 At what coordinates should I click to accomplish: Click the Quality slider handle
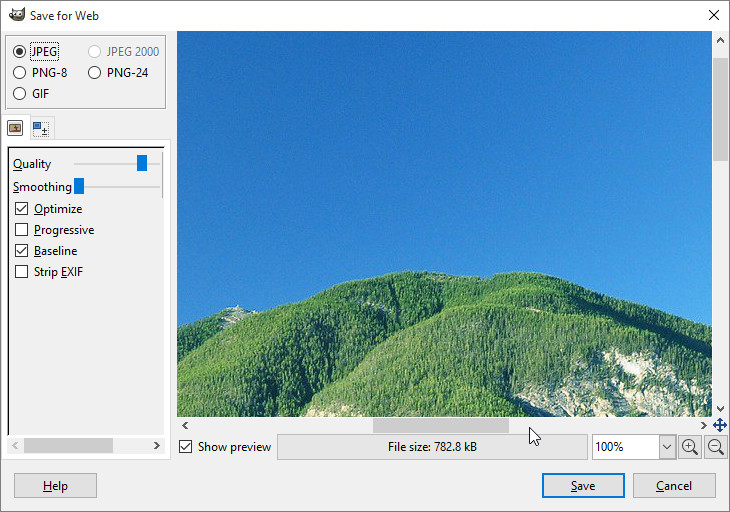coord(142,163)
